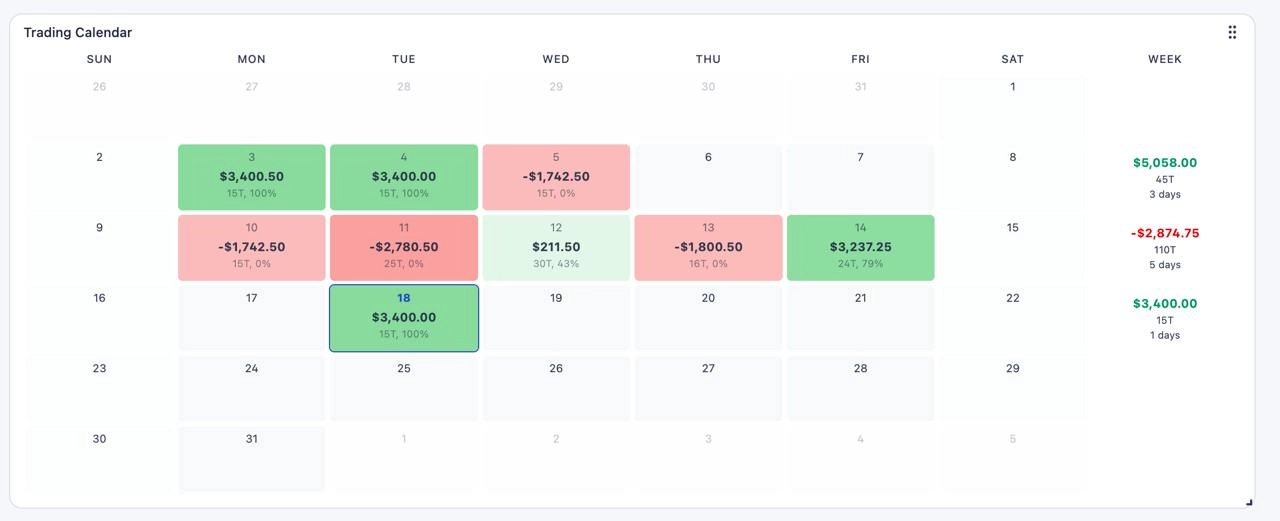Screen dimensions: 1280x521
Task: Click the Trading Calendar title
Action: pyautogui.click(x=78, y=32)
